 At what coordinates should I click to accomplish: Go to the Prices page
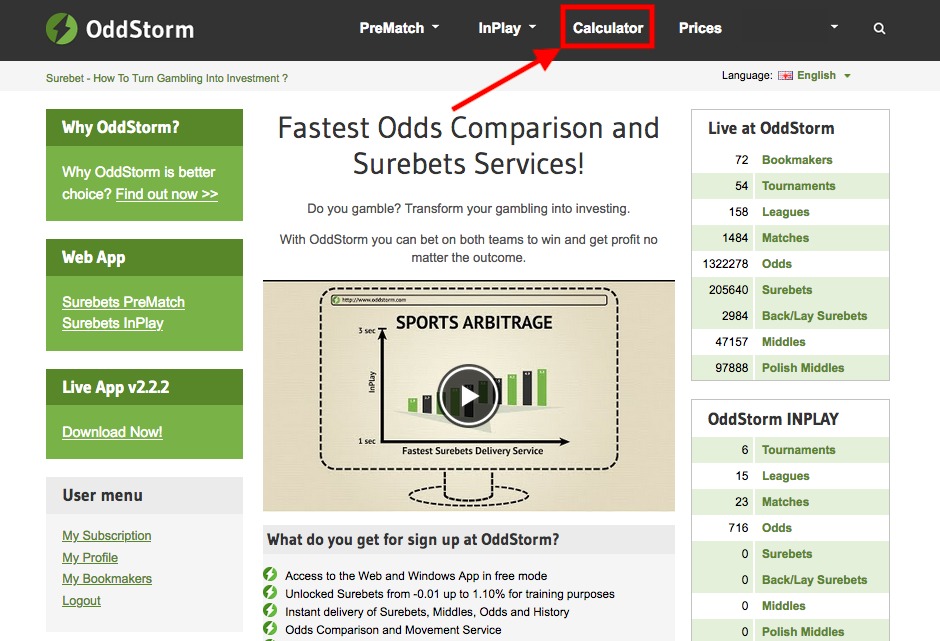tap(700, 28)
